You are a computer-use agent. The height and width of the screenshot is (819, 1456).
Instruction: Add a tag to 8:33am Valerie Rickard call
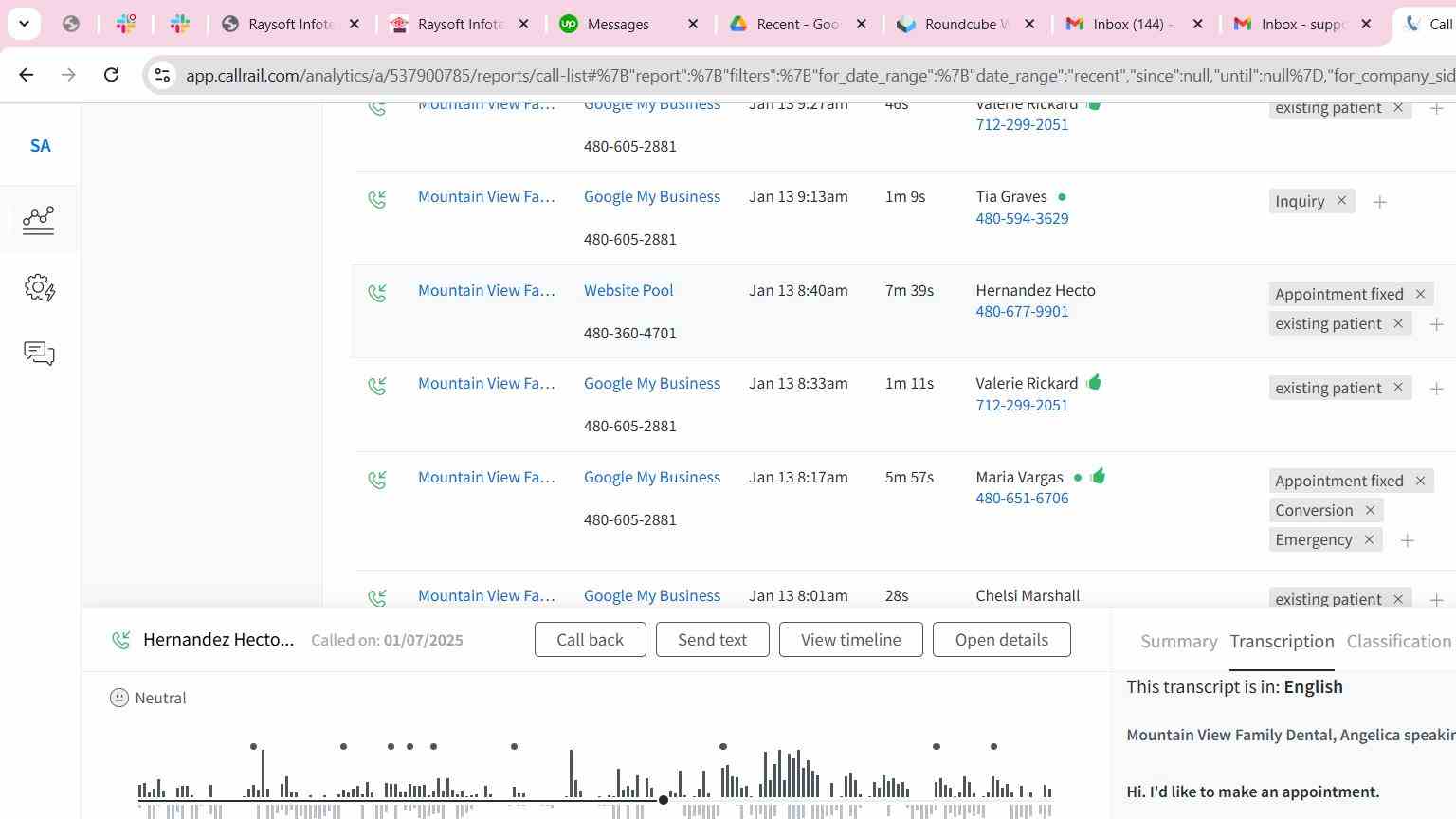1436,390
